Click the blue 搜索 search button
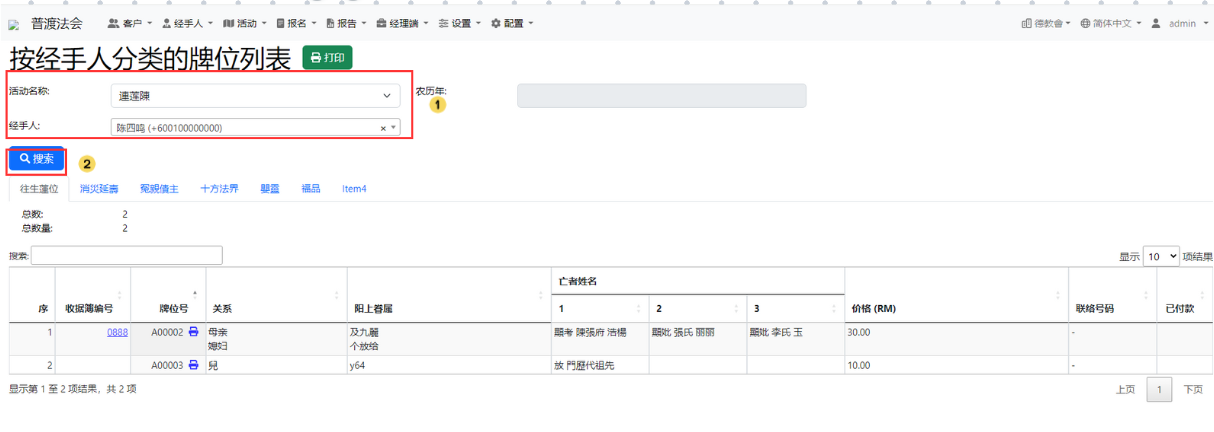The image size is (1214, 432). [x=37, y=159]
